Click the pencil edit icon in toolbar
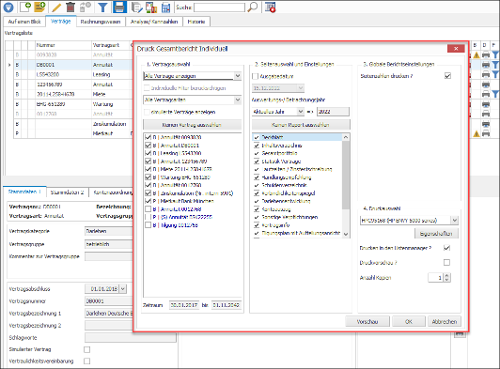The image size is (500, 369). (x=57, y=7)
